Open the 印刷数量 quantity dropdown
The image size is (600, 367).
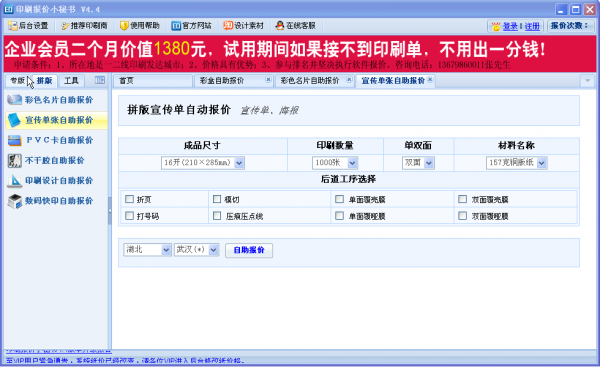(x=335, y=163)
